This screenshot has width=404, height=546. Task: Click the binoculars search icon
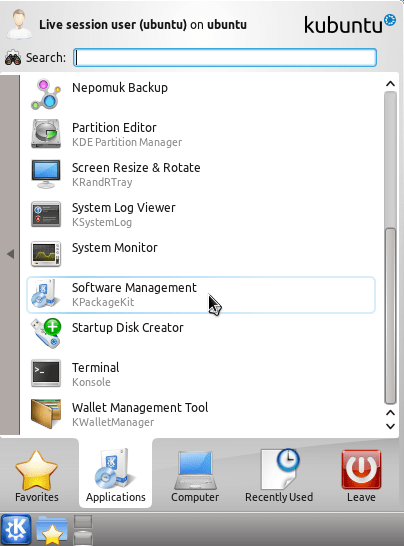point(13,57)
